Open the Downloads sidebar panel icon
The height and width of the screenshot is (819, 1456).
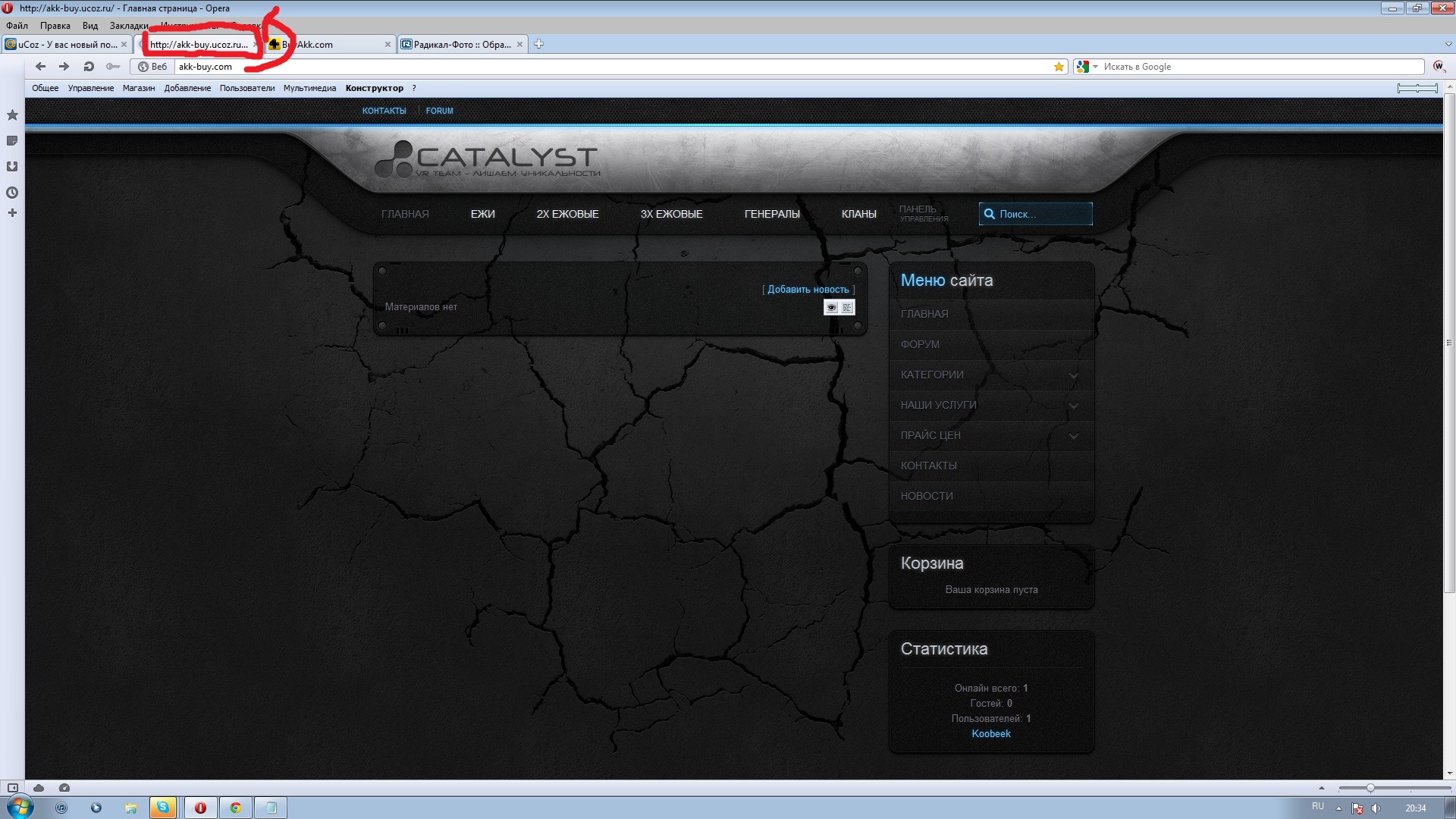coord(12,167)
